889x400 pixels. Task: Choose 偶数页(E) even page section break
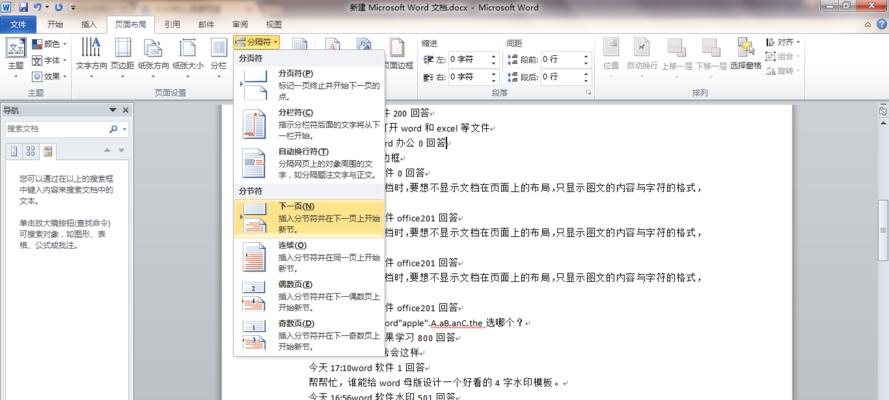pos(310,296)
